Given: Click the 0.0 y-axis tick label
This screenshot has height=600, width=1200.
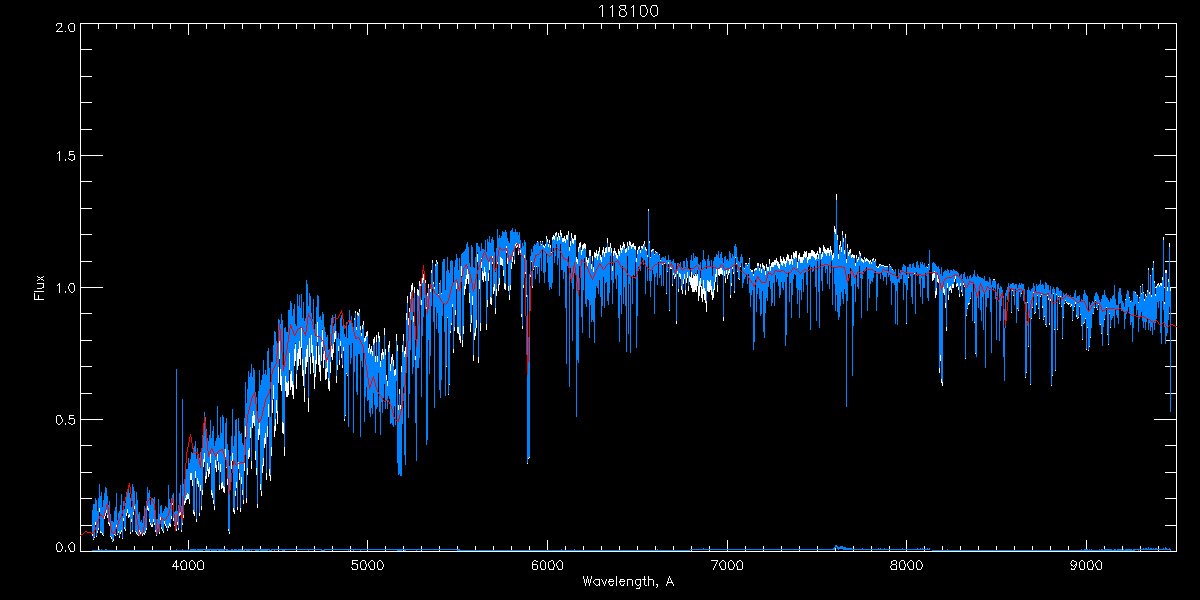Looking at the screenshot, I should coord(65,547).
